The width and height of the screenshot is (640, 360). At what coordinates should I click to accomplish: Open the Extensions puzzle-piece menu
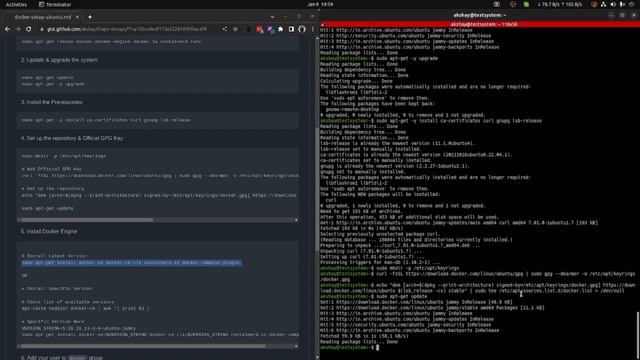pyautogui.click(x=281, y=29)
